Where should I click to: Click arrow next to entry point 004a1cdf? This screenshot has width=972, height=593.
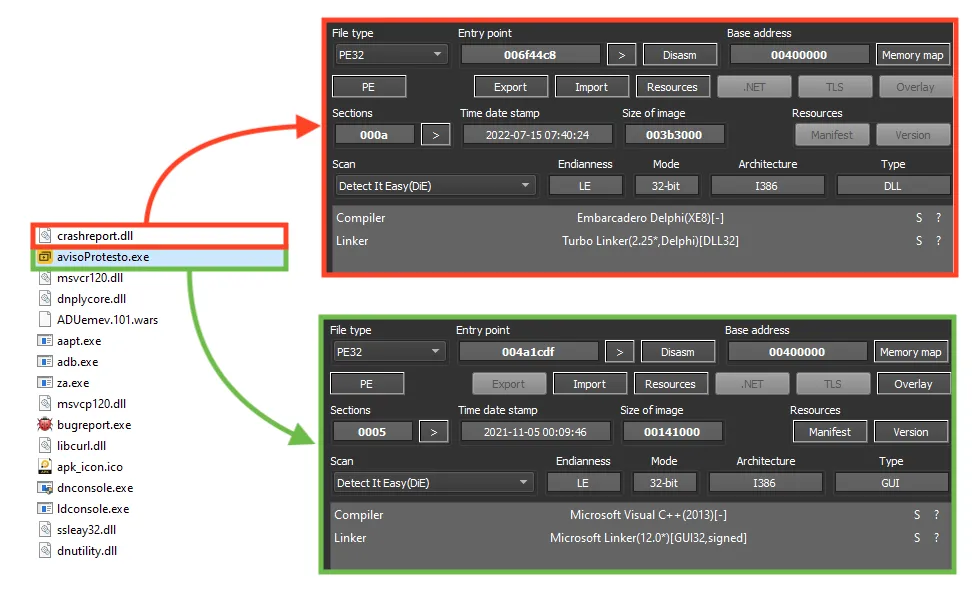click(619, 352)
